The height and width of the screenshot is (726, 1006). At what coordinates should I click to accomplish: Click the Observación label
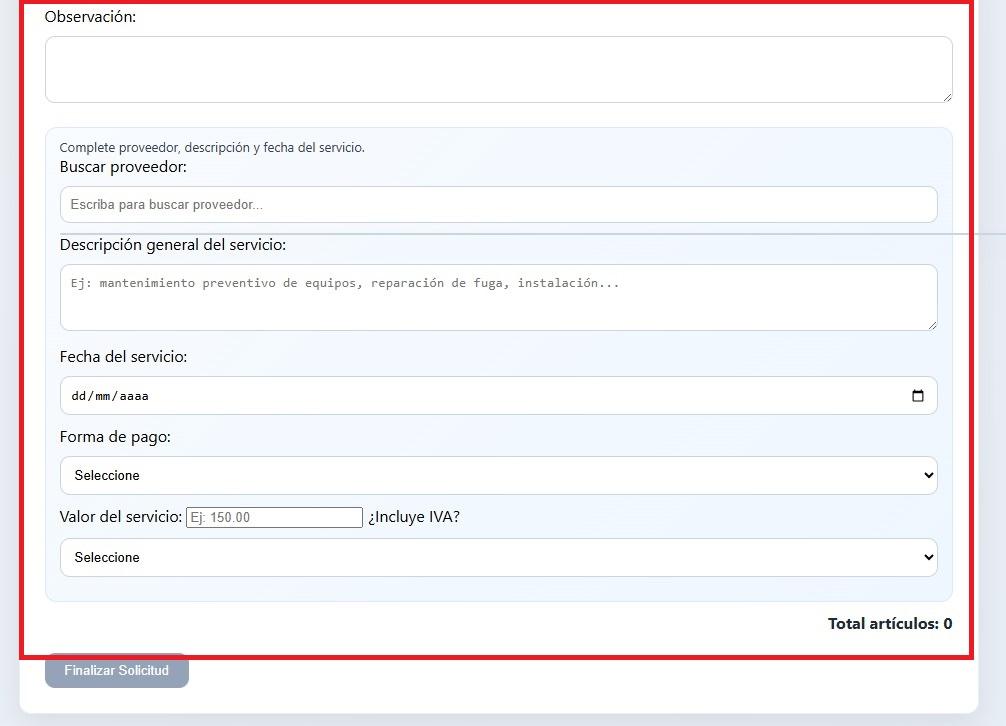pyautogui.click(x=90, y=17)
